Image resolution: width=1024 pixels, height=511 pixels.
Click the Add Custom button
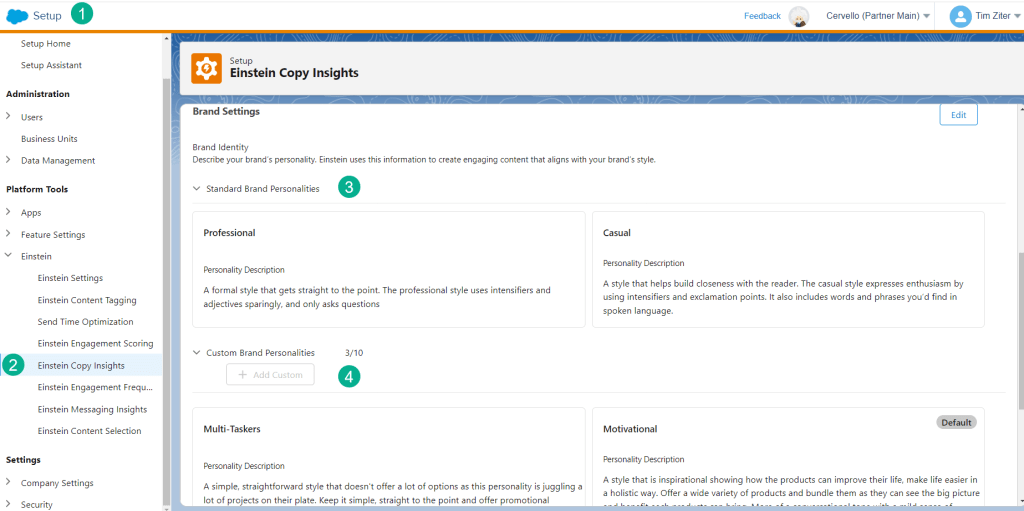coord(270,375)
